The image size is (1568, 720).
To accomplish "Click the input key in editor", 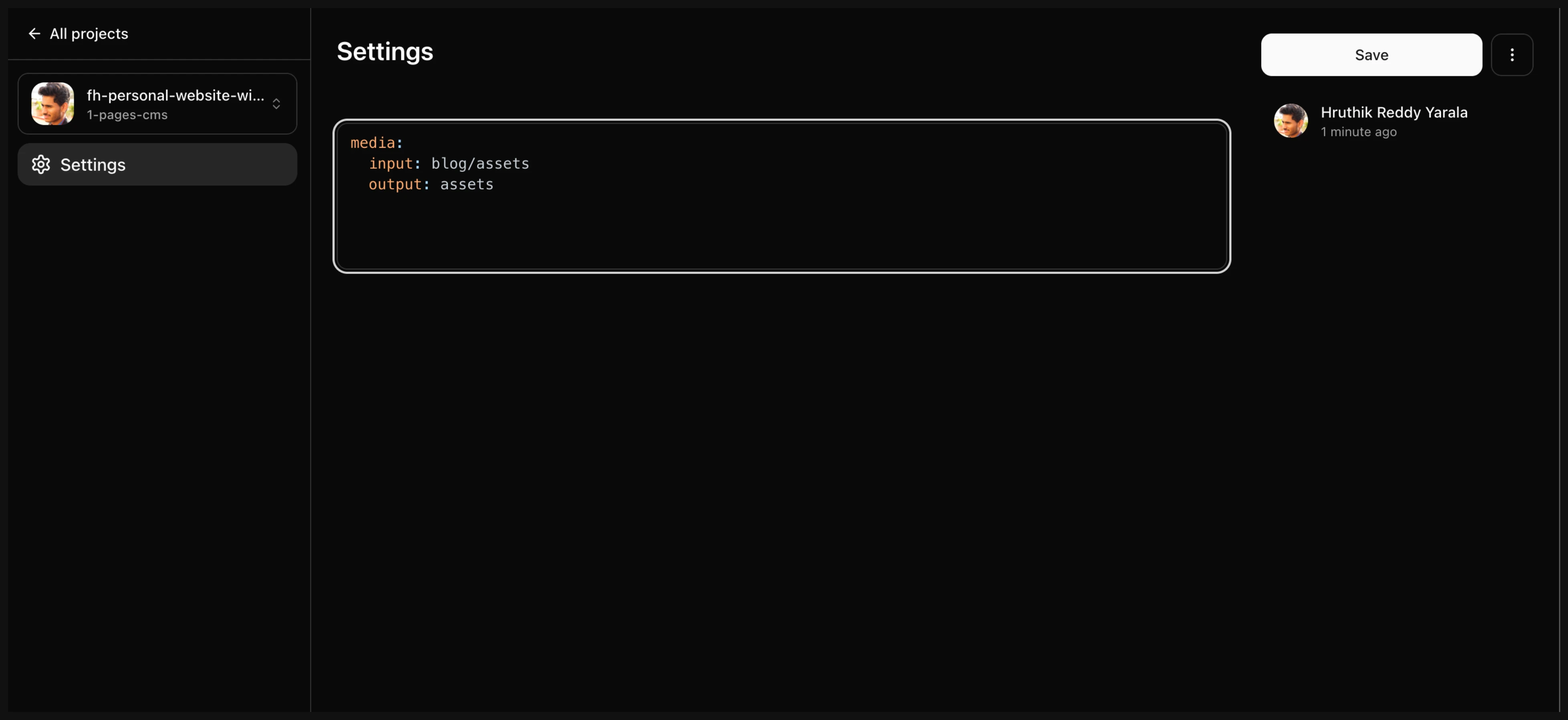I will click(x=390, y=164).
